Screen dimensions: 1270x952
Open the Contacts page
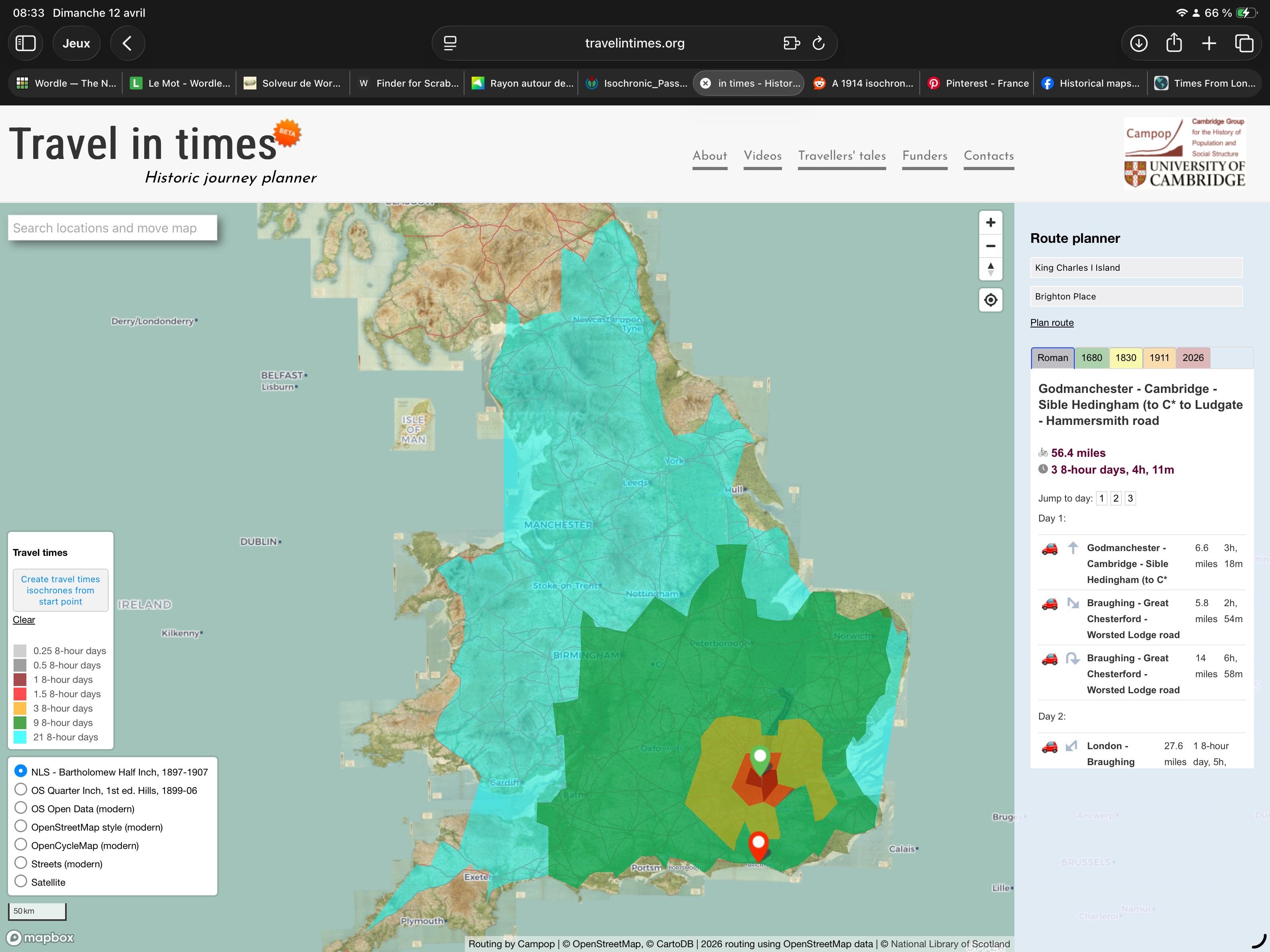coord(989,156)
